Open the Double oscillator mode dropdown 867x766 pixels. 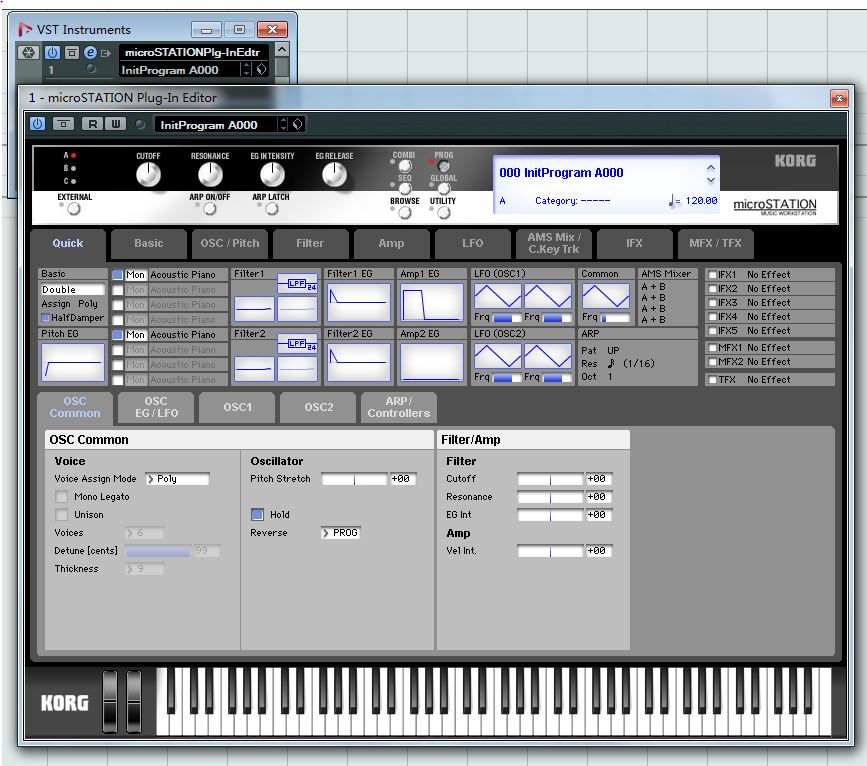pos(72,290)
